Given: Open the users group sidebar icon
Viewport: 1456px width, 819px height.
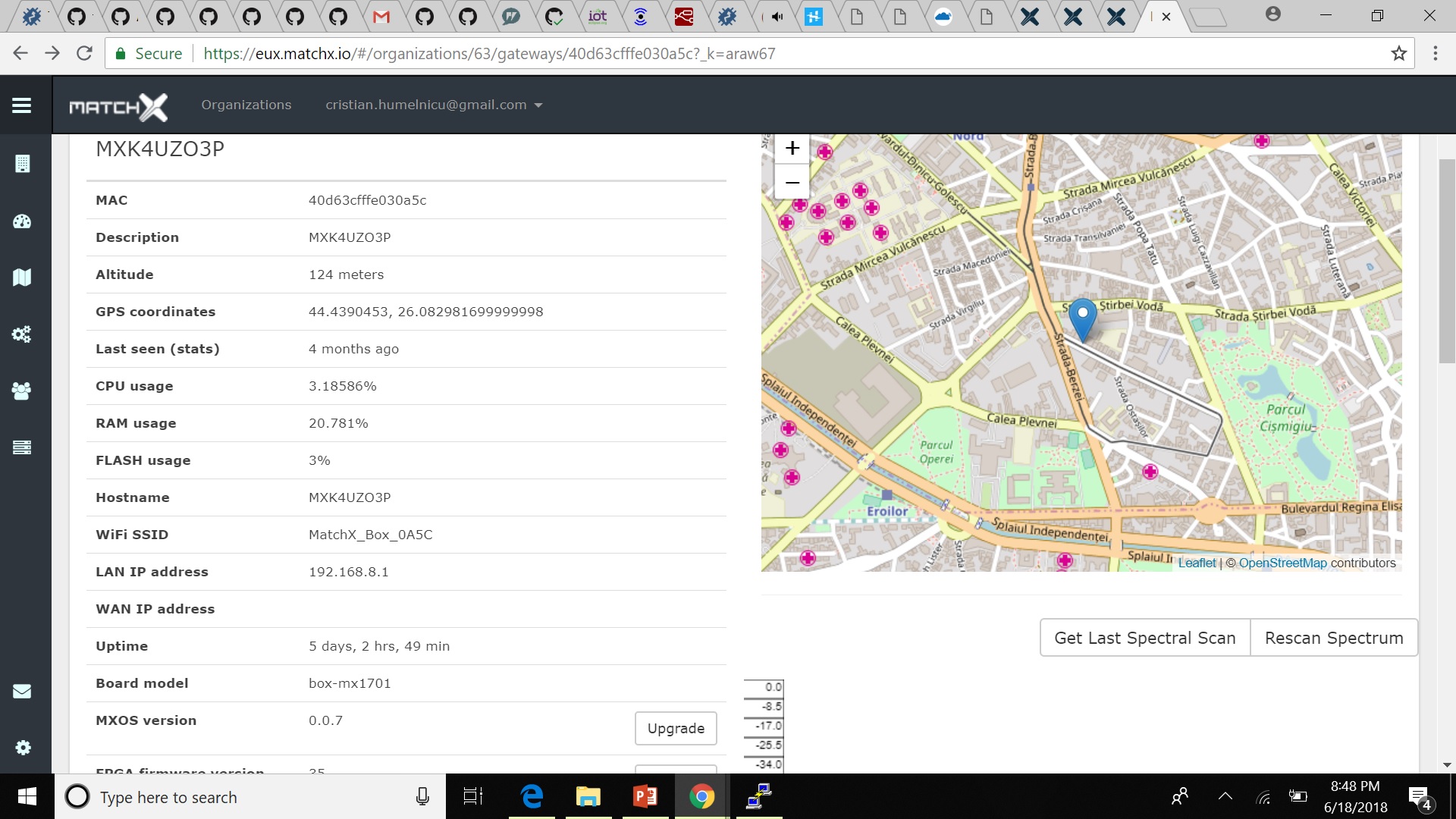Looking at the screenshot, I should (22, 391).
